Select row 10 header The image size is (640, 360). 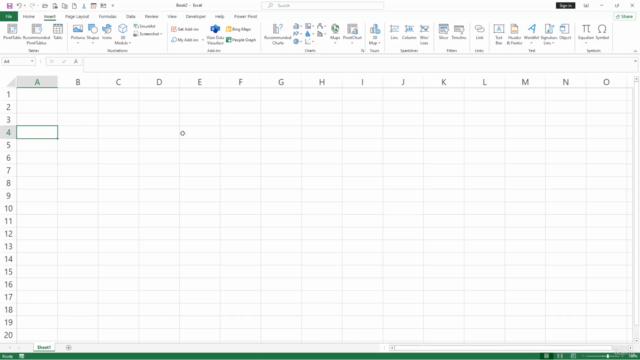pos(8,208)
